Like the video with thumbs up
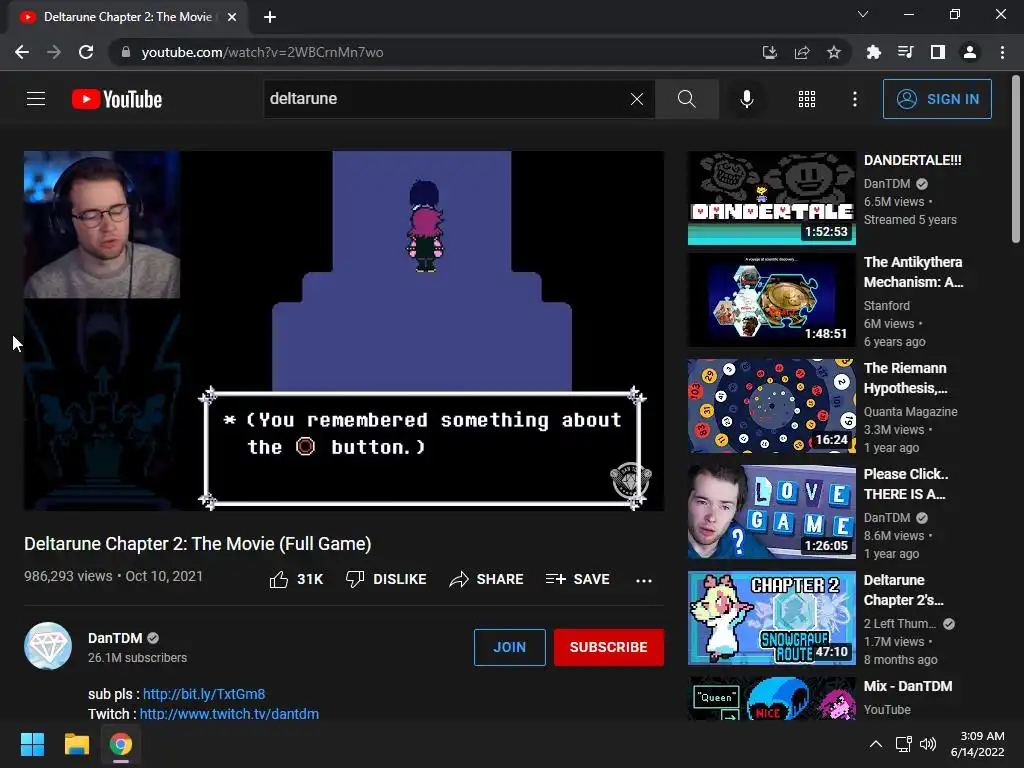The image size is (1024, 768). [296, 579]
